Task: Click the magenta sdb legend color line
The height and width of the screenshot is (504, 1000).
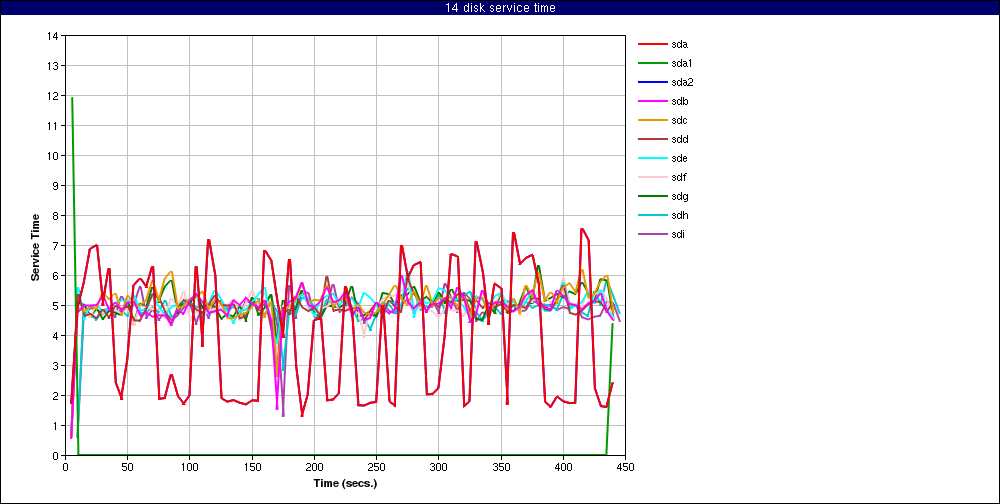Action: pos(651,101)
